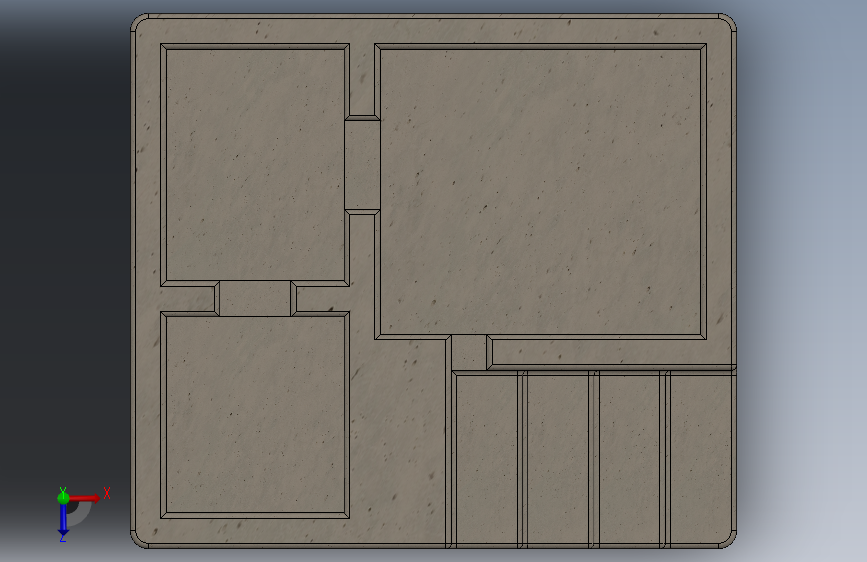
Task: Click the blue Z axis arrow of the triad
Action: [x=63, y=519]
